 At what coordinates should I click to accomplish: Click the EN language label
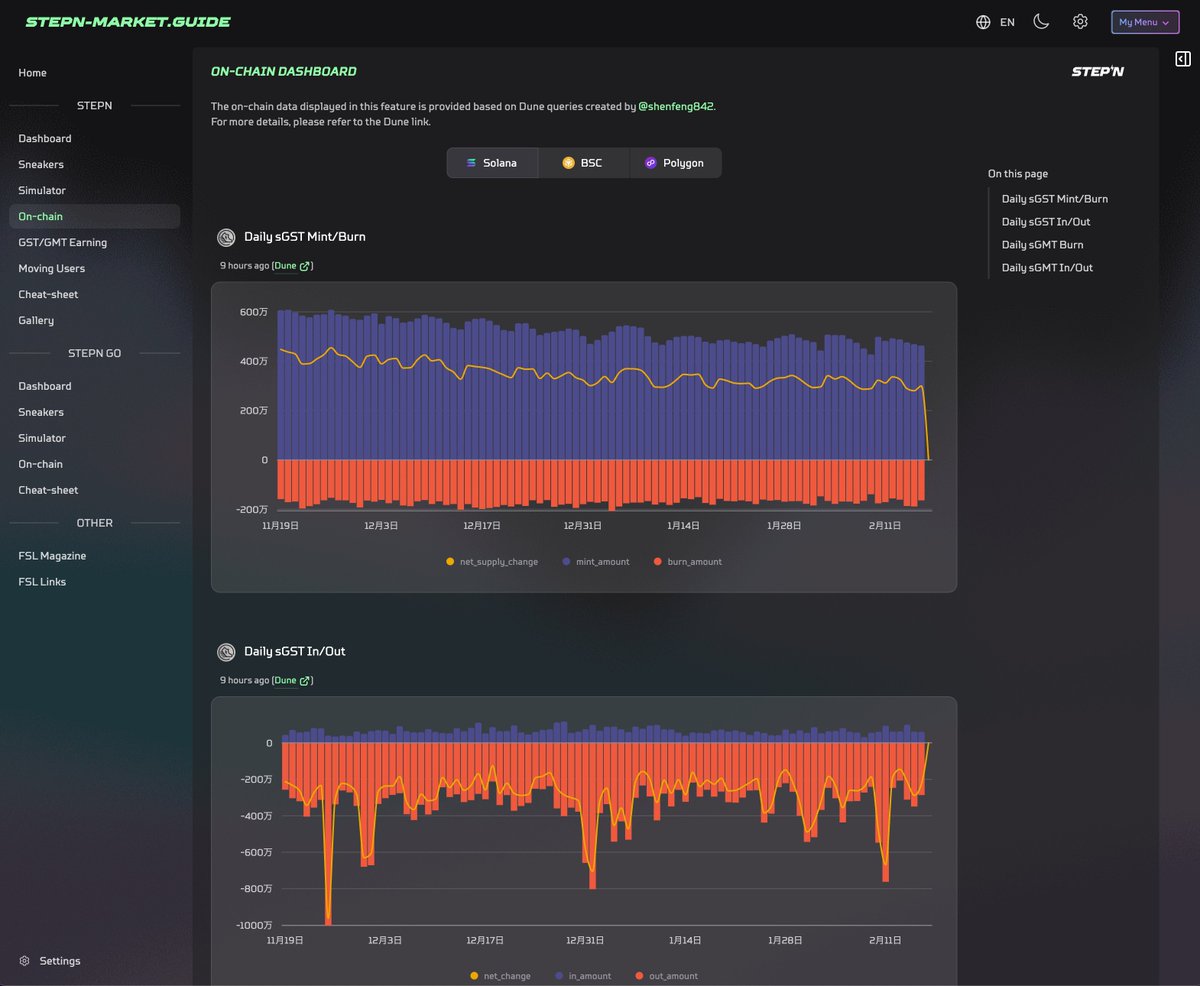1007,22
